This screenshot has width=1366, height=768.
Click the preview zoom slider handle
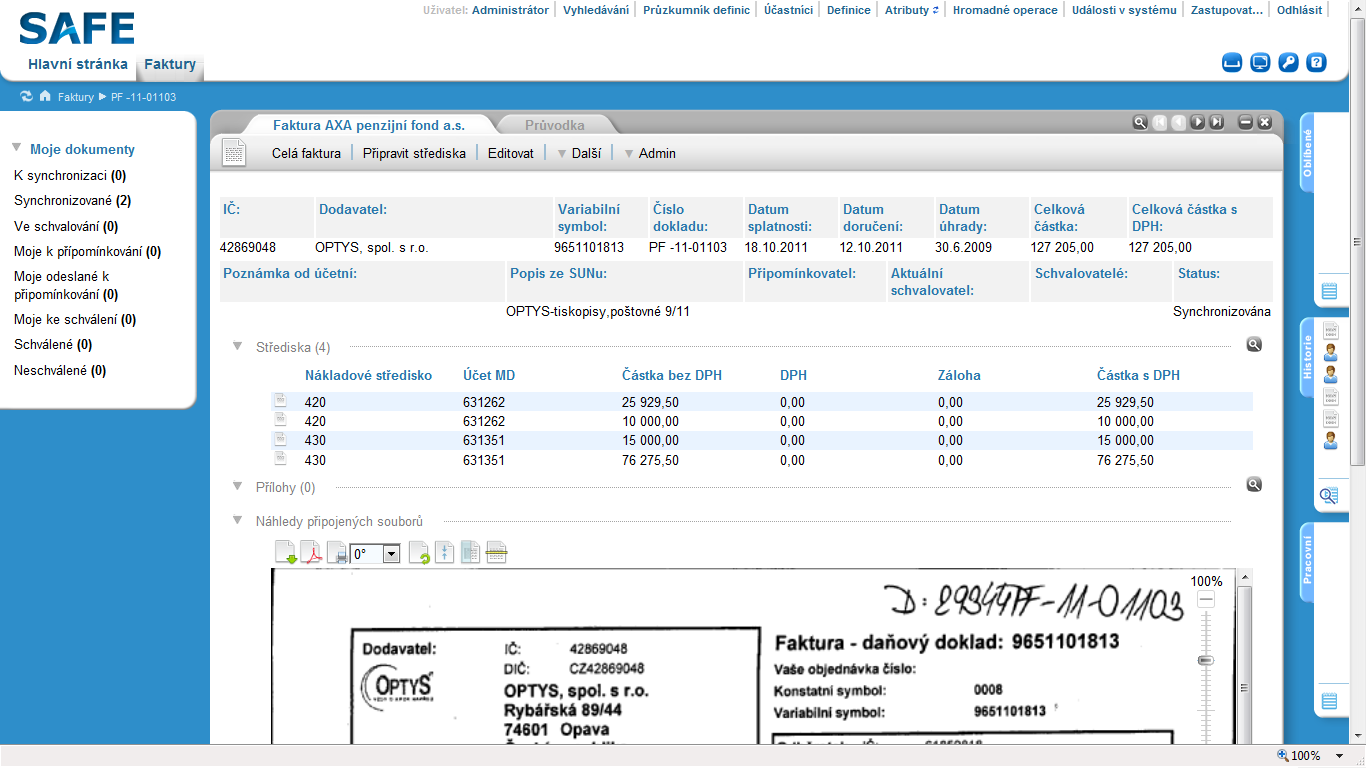(x=1206, y=660)
